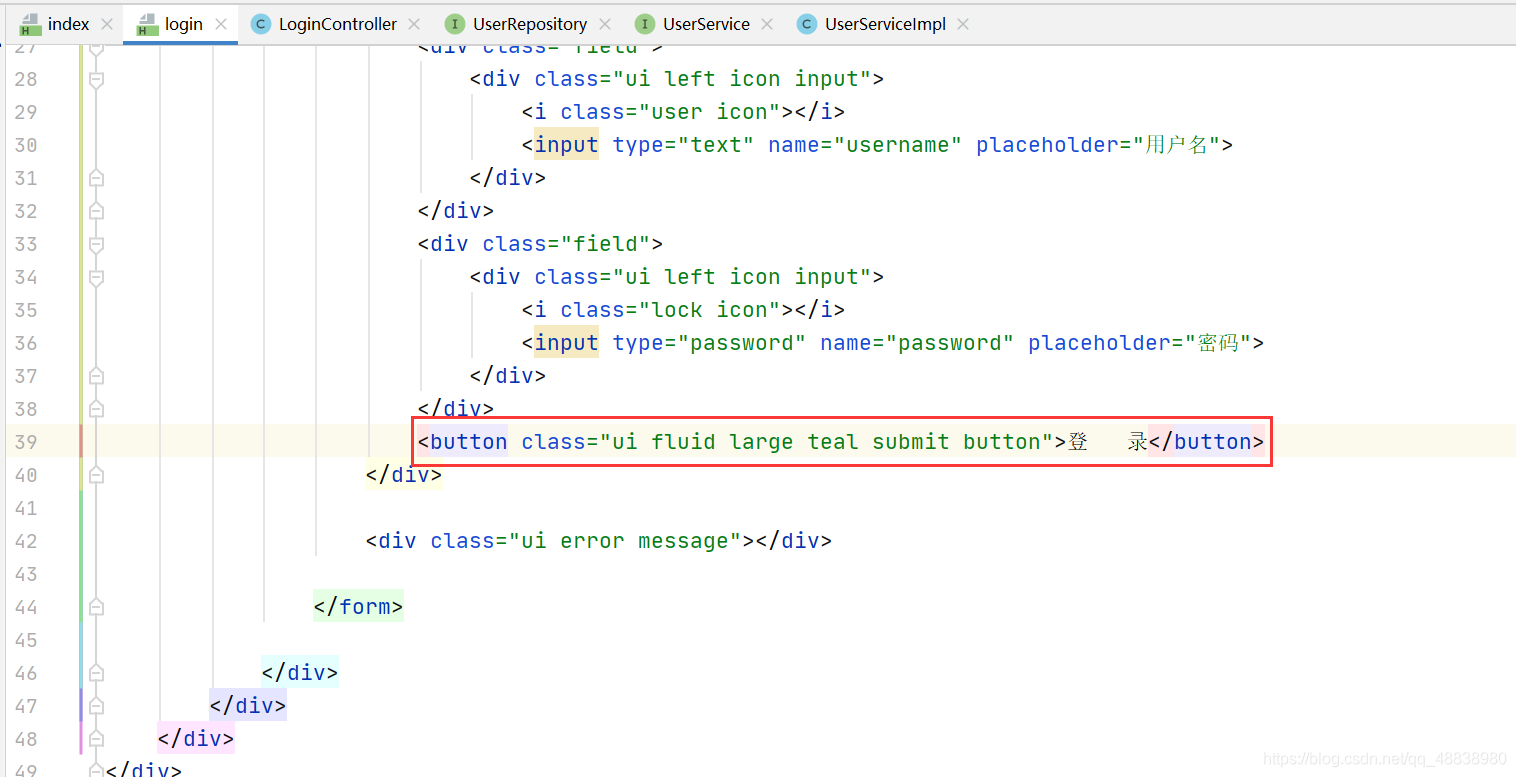The height and width of the screenshot is (777, 1516).
Task: Select the login editor tab
Action: click(x=184, y=24)
